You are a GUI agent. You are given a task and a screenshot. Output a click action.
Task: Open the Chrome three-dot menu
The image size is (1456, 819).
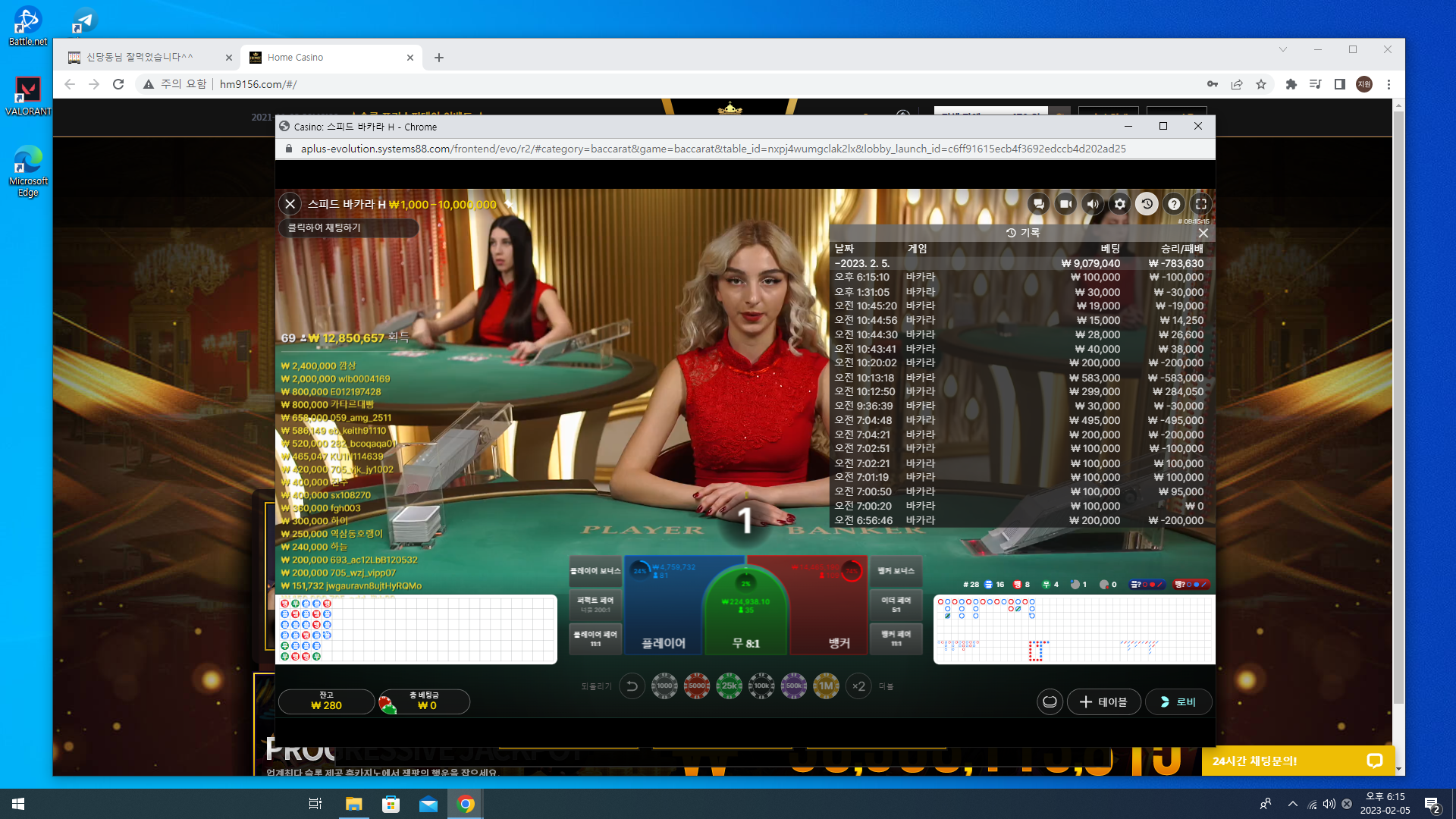tap(1389, 84)
